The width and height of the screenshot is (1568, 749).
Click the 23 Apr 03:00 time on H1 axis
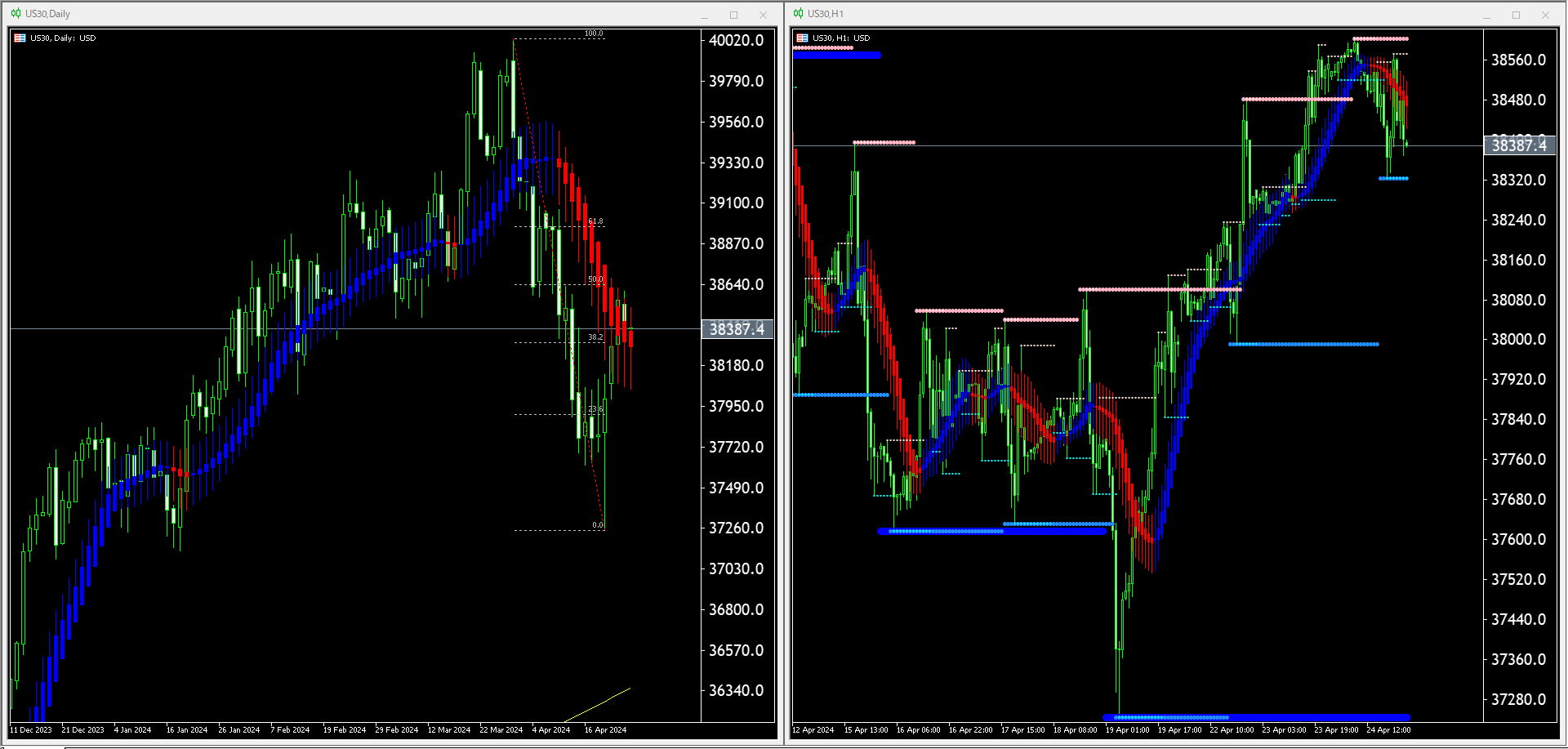point(1285,730)
